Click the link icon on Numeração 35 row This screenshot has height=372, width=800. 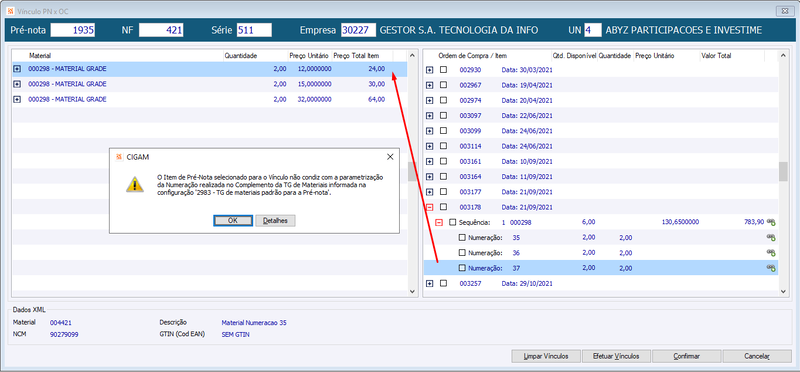(771, 237)
